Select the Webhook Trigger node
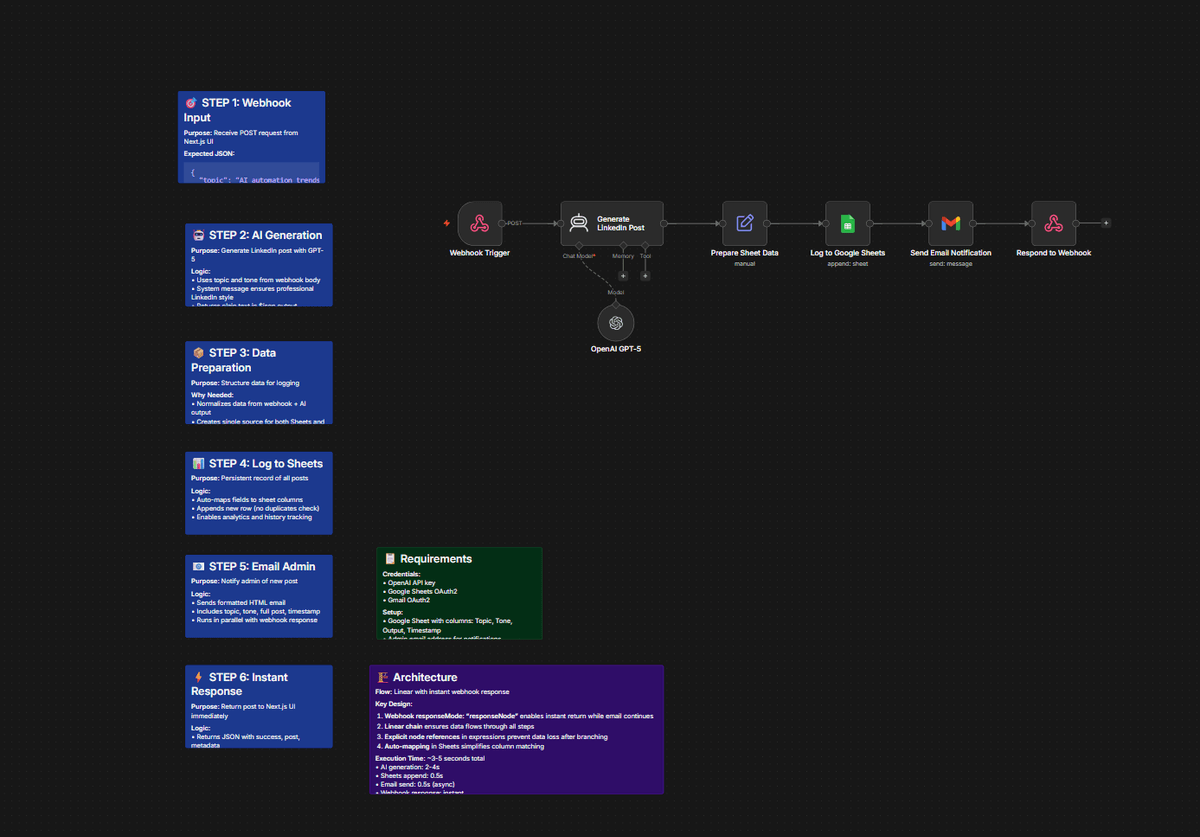Screen dimensions: 1200x837 [x=480, y=223]
